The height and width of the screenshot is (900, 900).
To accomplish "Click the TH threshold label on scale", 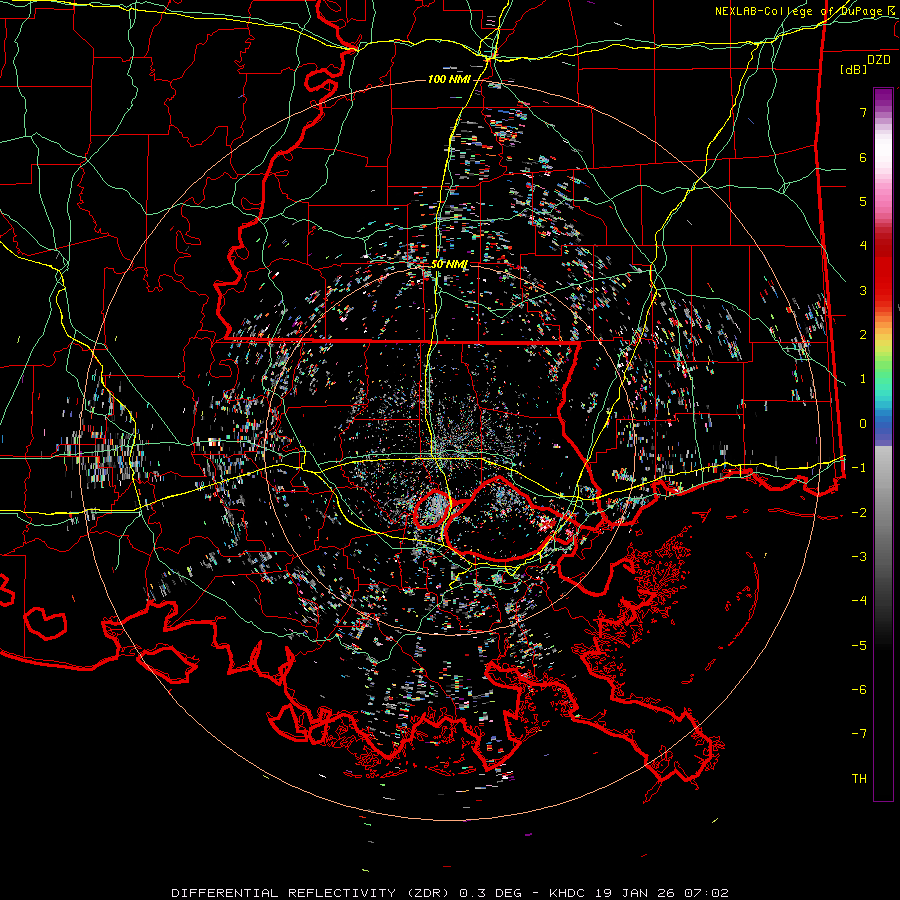I will (859, 779).
